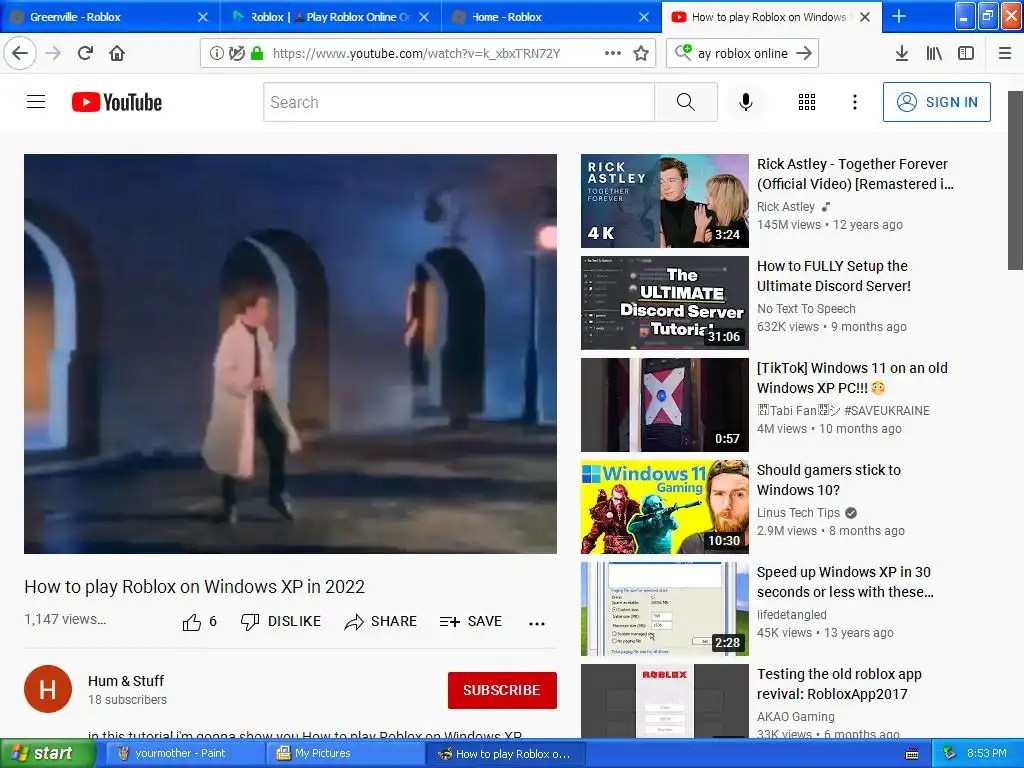
Task: Open the Firefox hamburger menu
Action: pyautogui.click(x=1005, y=54)
